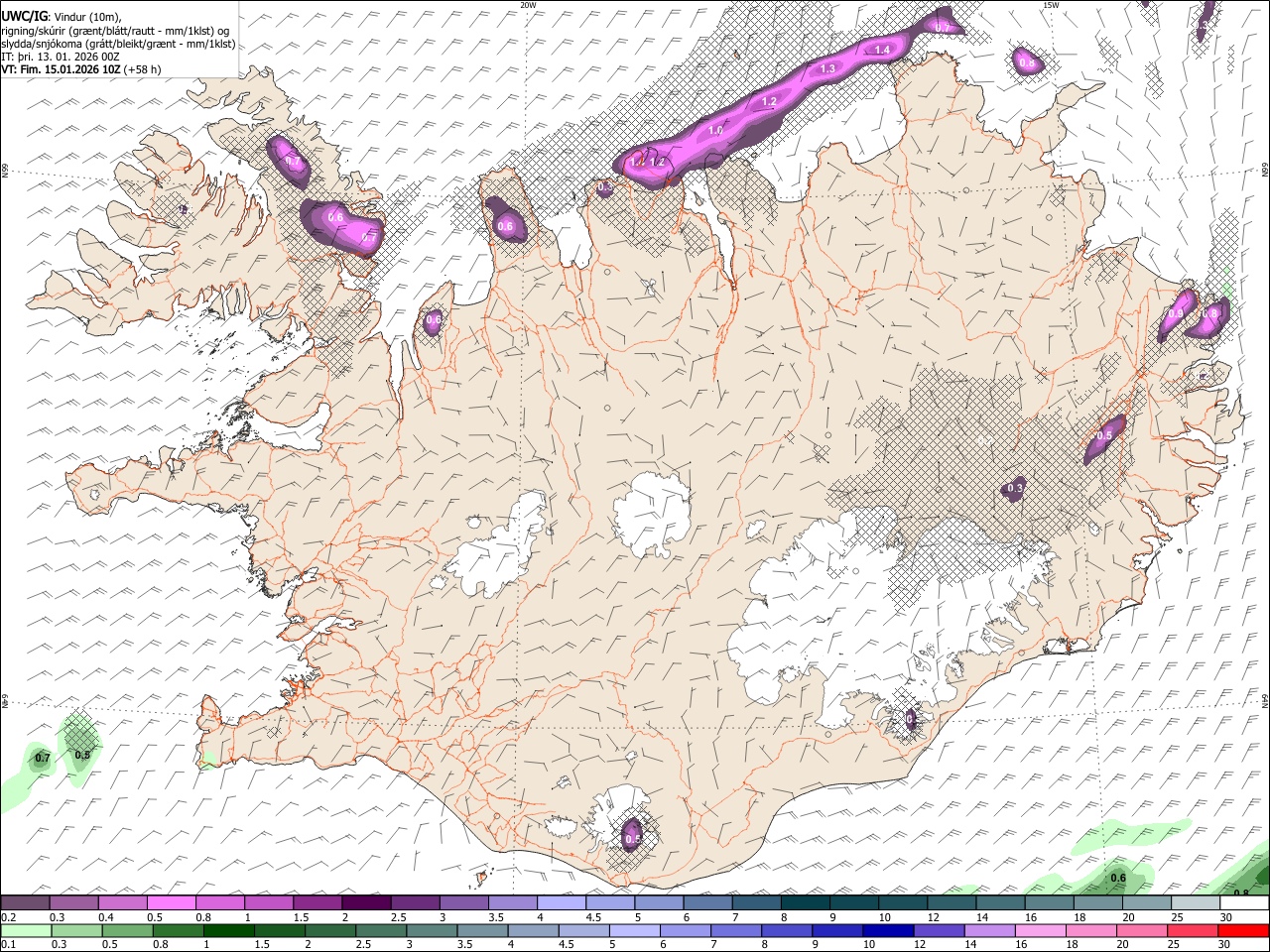
Task: Click the '1.3' snowfall value on the northern band
Action: (827, 68)
